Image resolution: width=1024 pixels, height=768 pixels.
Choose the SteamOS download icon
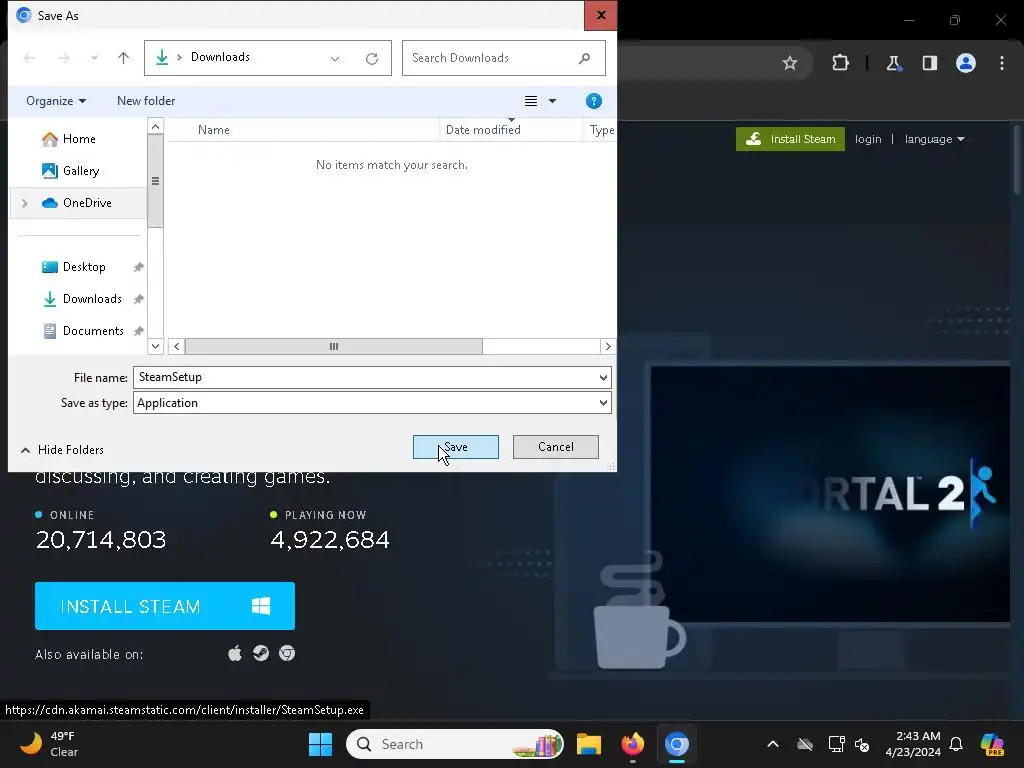coord(261,653)
